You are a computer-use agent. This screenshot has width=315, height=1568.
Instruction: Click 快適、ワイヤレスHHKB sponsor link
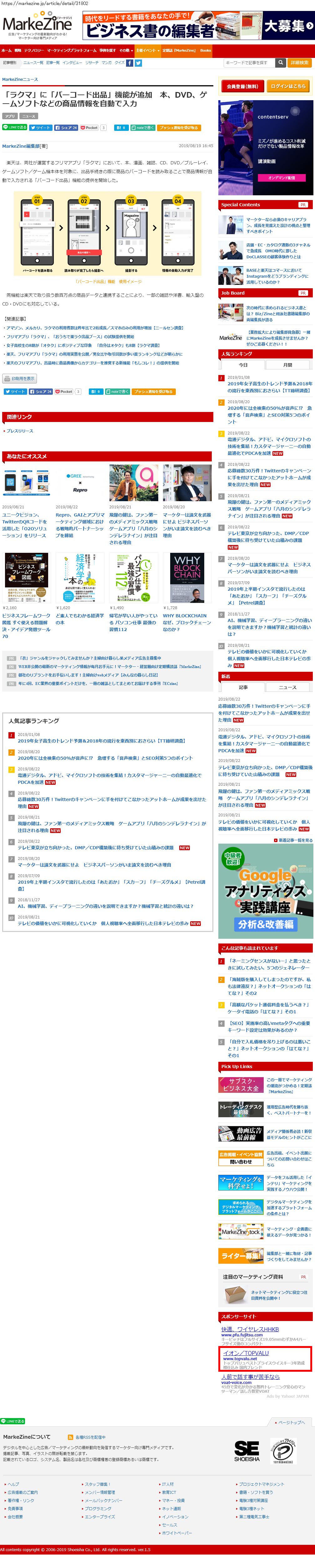[x=249, y=1329]
